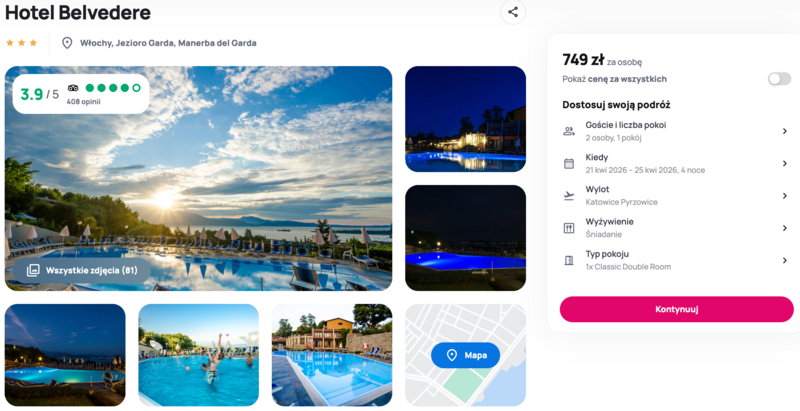Screen dimensions: 800x411
Task: Click the share icon near the hotel title
Action: pyautogui.click(x=513, y=12)
